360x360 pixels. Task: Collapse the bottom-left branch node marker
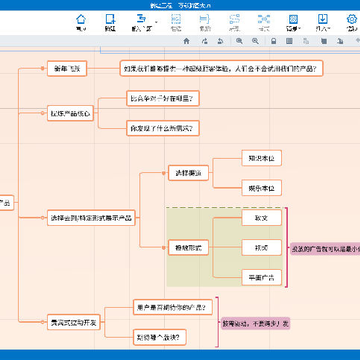click(42, 322)
